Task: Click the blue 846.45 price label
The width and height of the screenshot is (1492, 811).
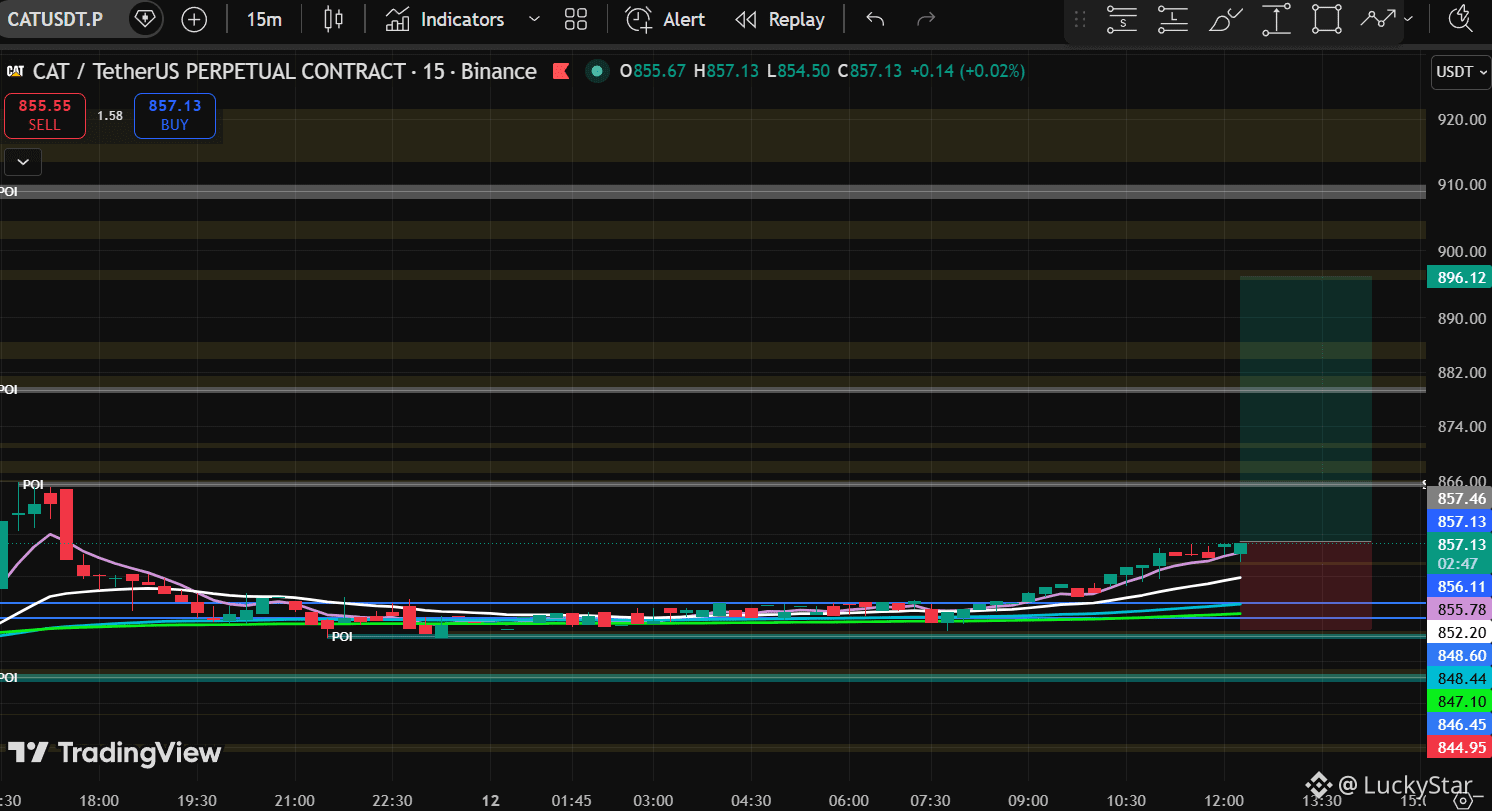Action: (1461, 724)
